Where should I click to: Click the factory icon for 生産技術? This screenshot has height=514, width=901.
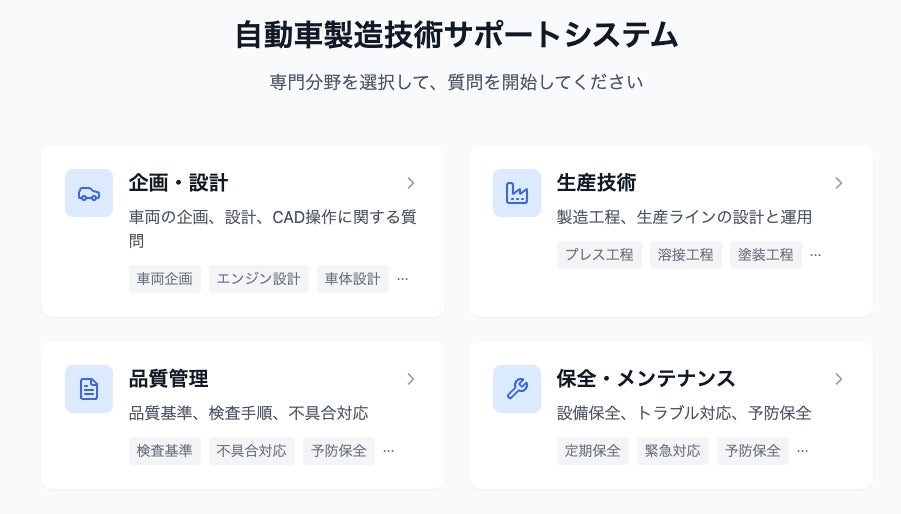click(517, 193)
